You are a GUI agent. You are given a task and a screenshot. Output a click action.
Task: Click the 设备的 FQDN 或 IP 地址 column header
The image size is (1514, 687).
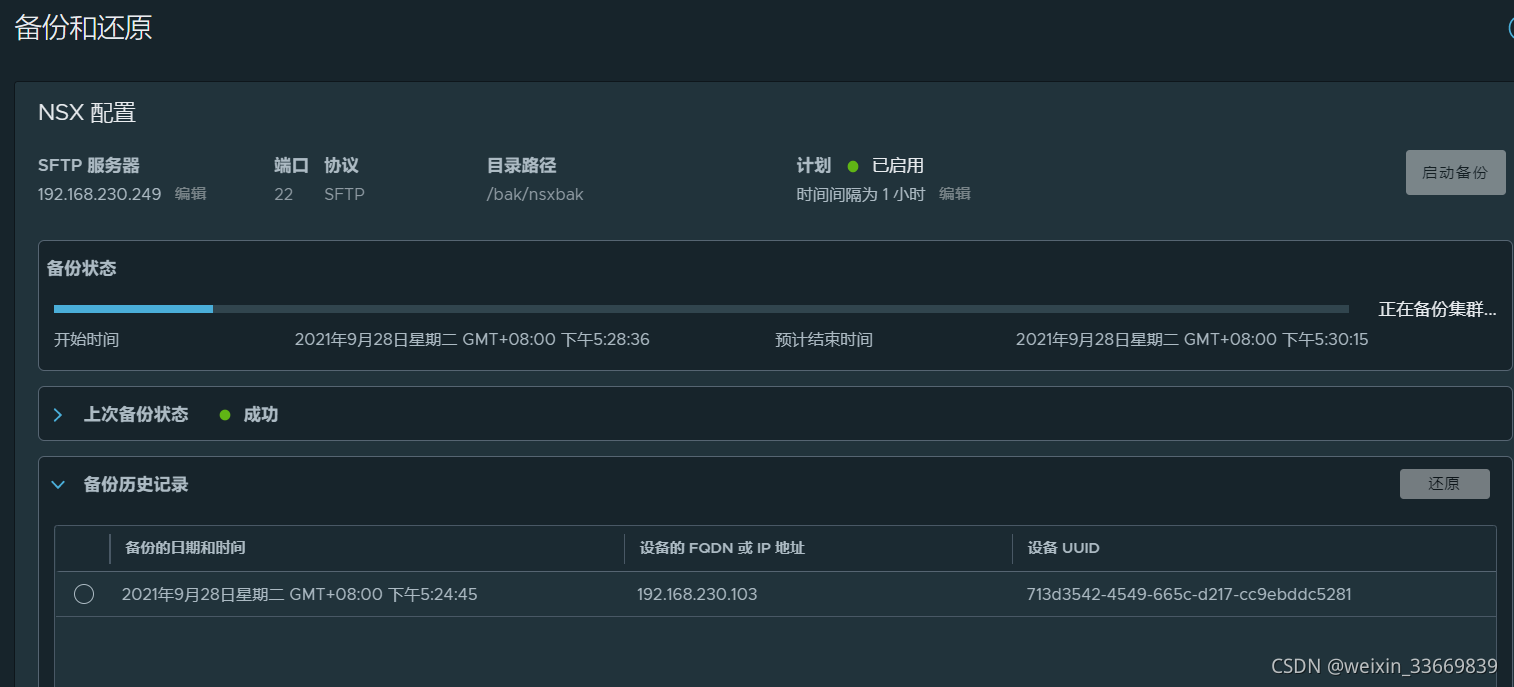coord(722,548)
